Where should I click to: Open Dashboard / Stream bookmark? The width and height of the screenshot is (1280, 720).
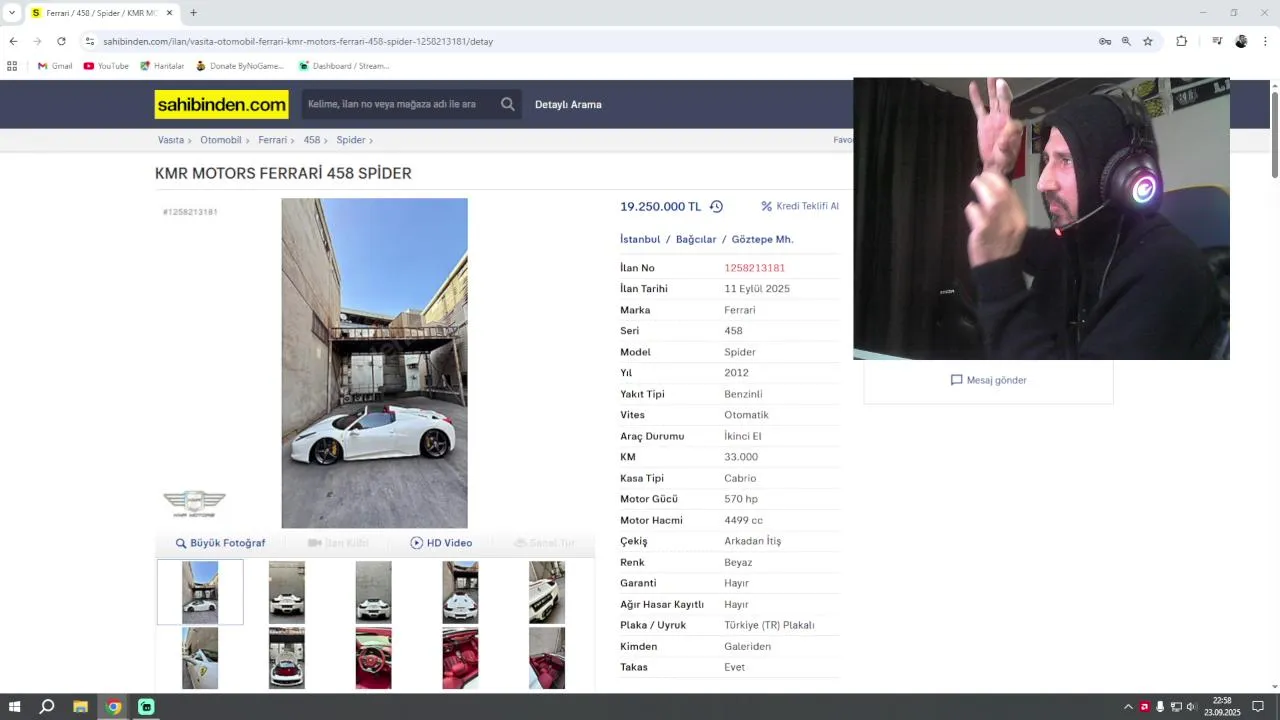(x=344, y=66)
